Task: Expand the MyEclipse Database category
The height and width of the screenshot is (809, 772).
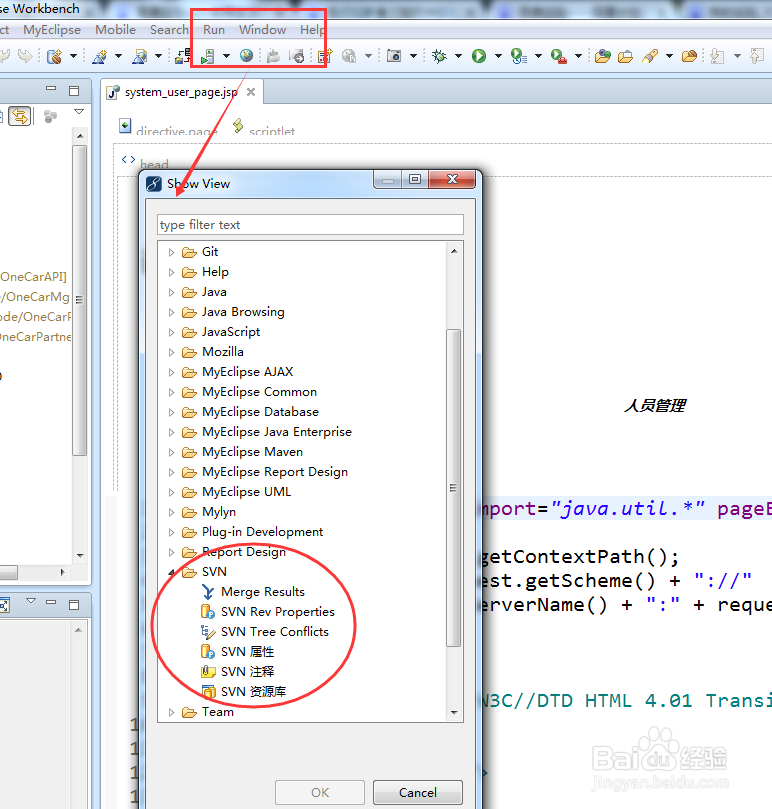Action: (171, 413)
